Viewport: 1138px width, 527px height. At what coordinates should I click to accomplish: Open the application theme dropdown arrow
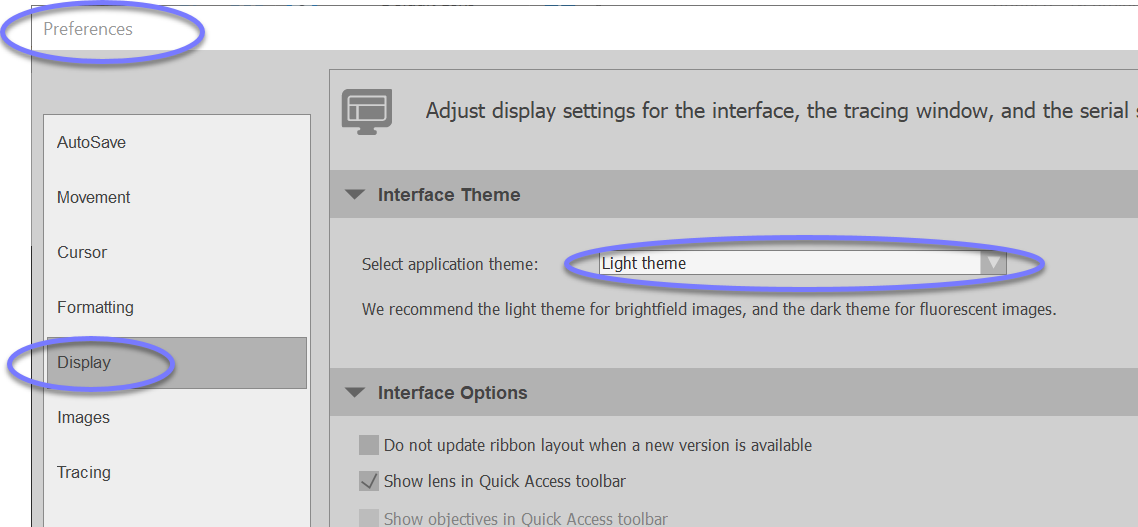[992, 264]
